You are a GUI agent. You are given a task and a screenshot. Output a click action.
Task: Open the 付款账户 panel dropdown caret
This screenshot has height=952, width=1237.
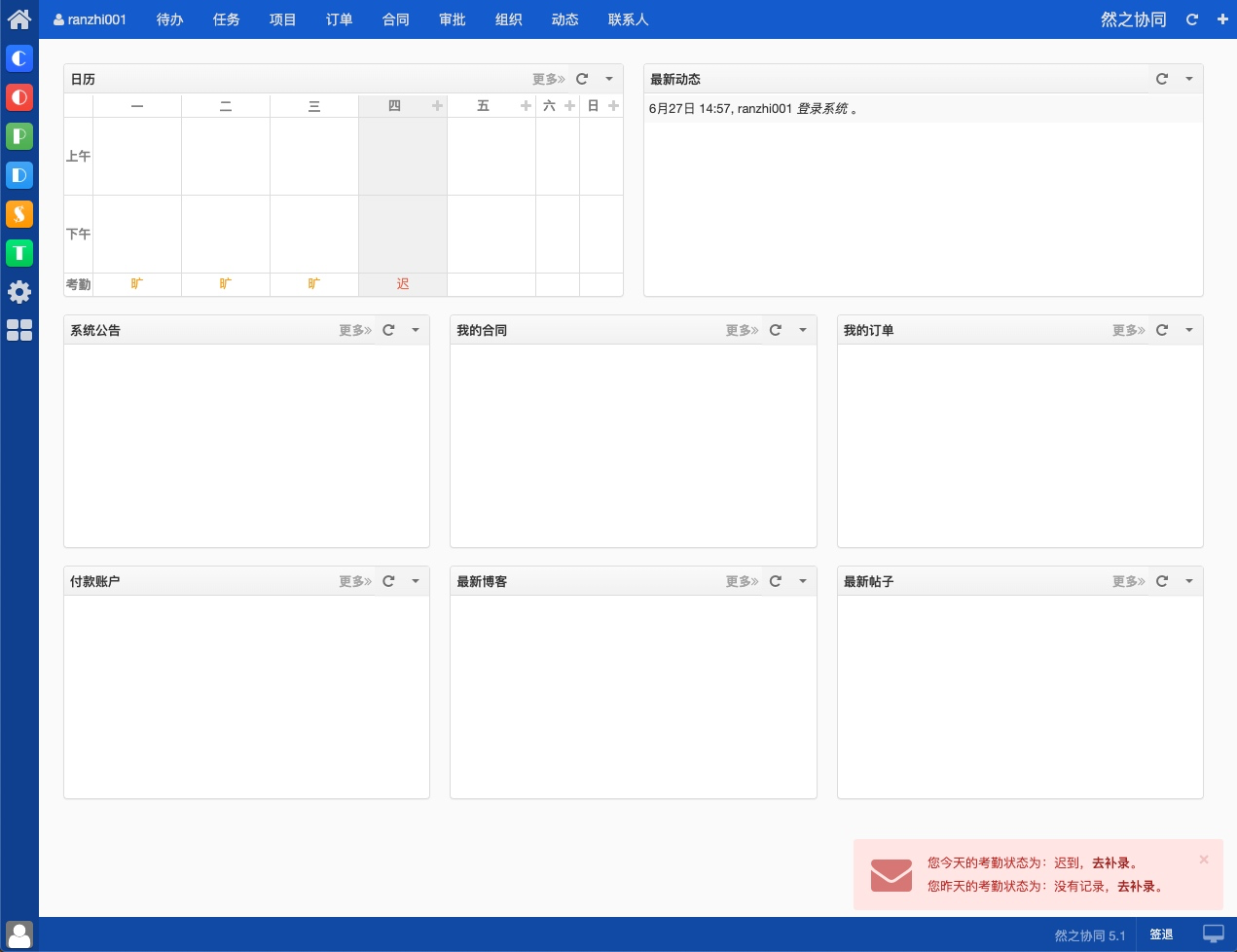416,581
